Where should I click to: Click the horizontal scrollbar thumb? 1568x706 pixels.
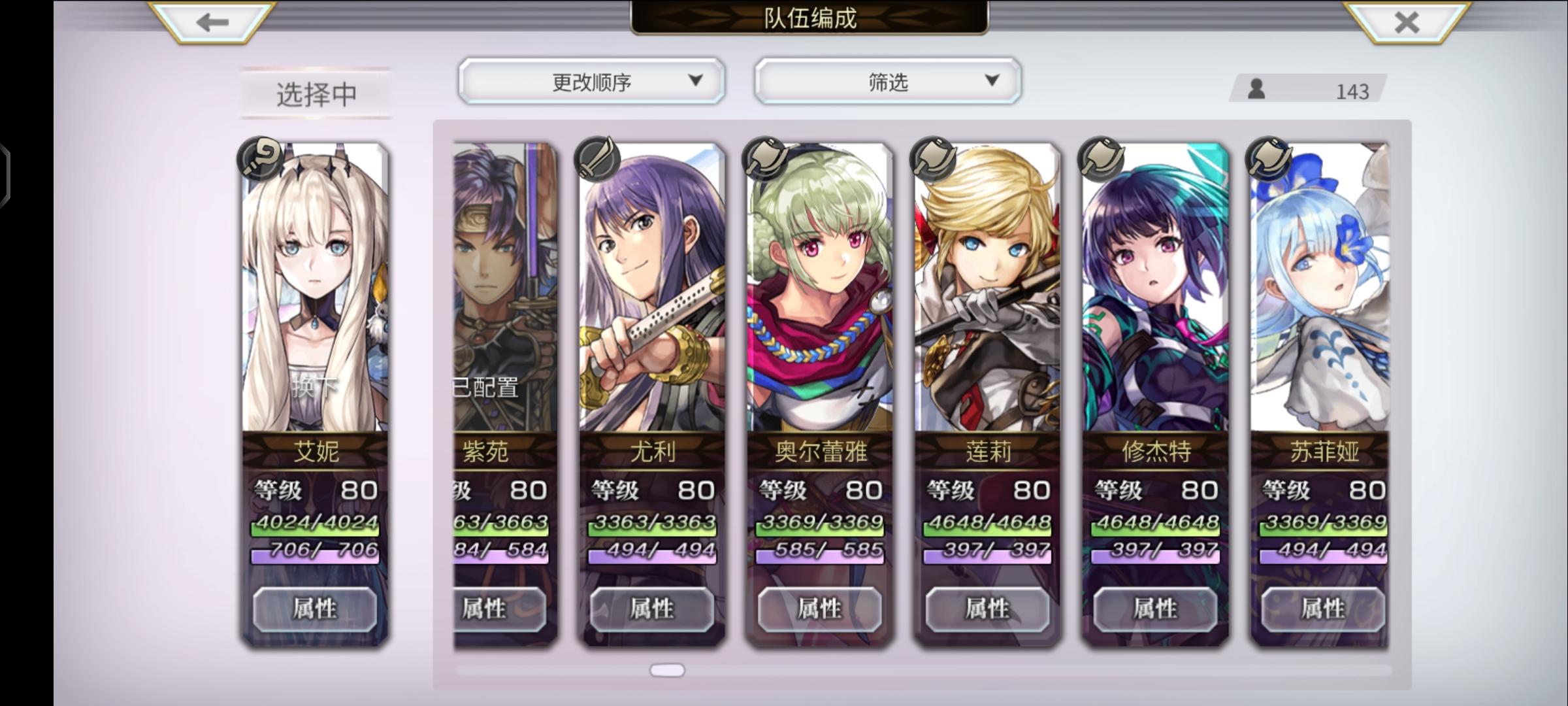point(667,670)
